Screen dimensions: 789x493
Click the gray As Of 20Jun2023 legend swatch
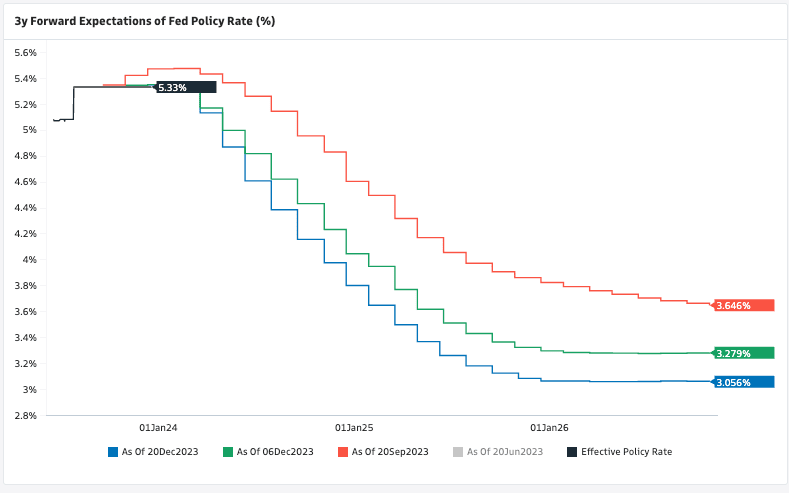(458, 452)
